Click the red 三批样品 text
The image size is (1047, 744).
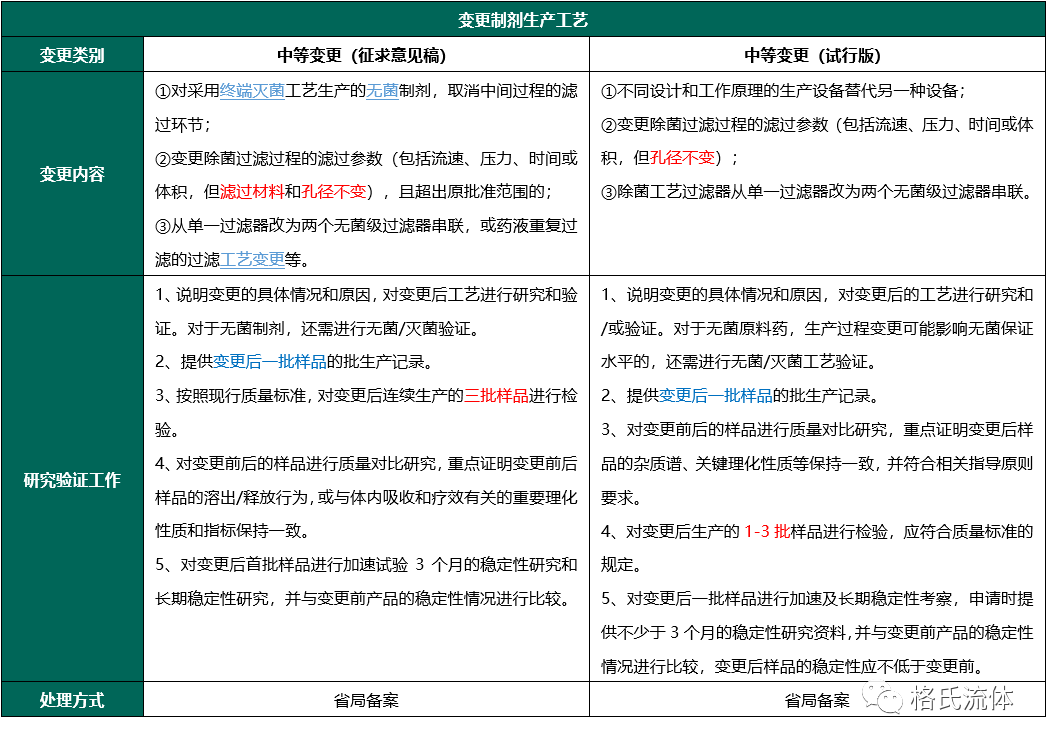[497, 395]
